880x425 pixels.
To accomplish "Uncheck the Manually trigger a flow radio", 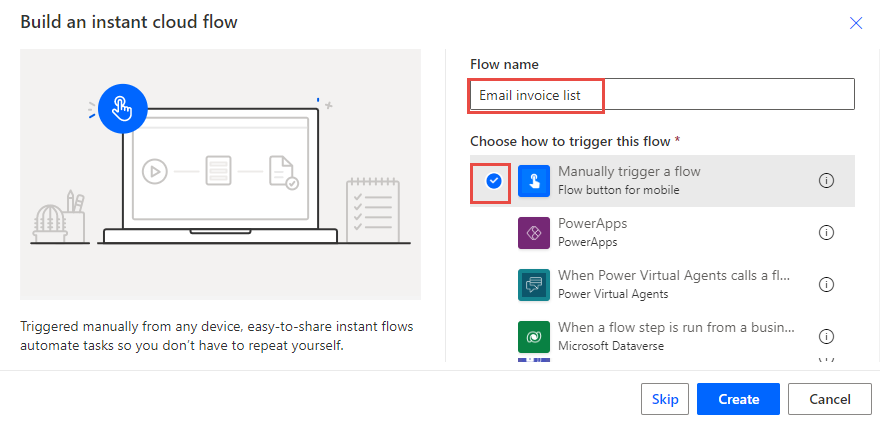I will 494,181.
